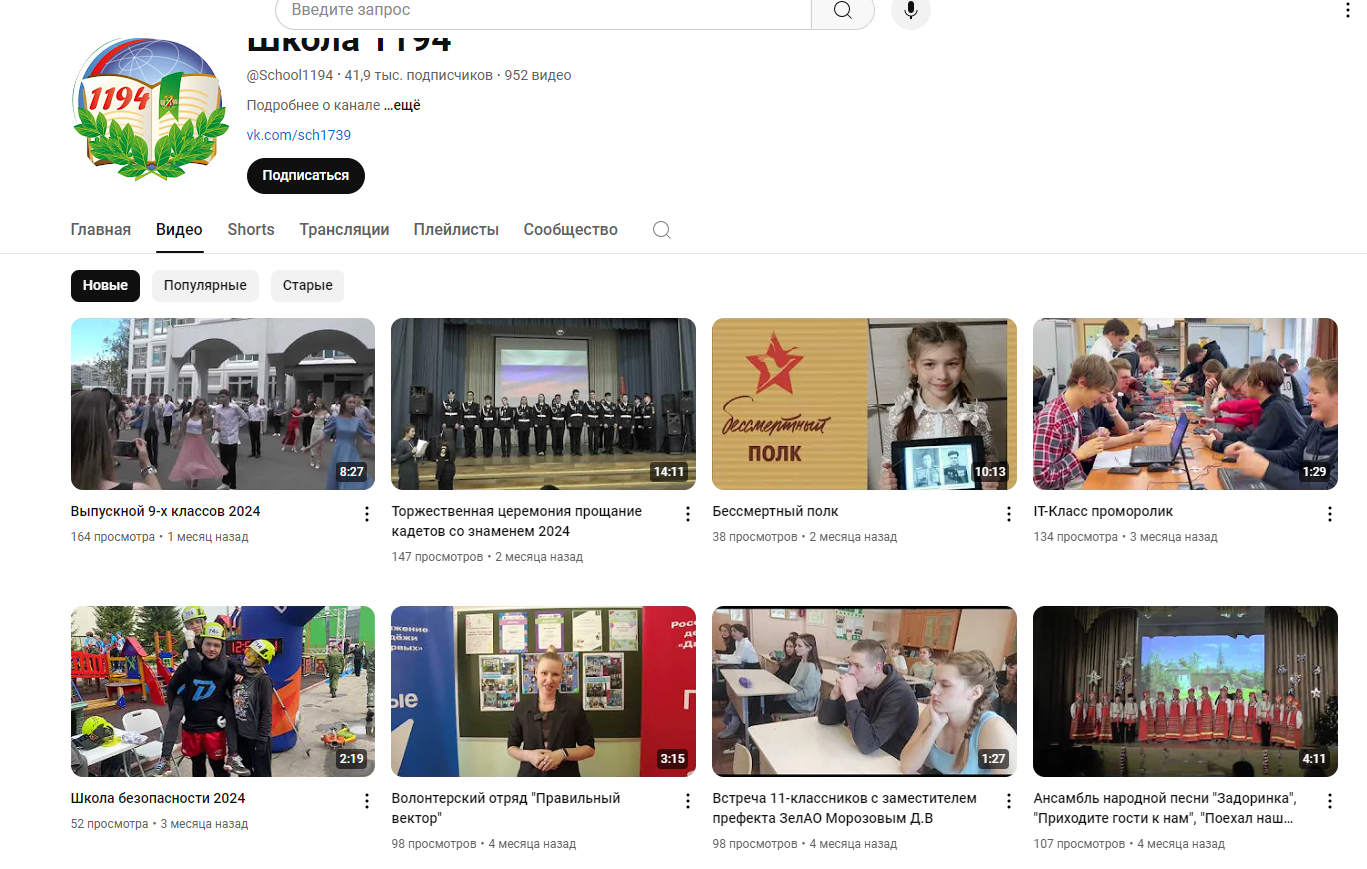The image size is (1367, 869).
Task: Click the 41,9 тыс. подписчиков count
Action: click(419, 75)
